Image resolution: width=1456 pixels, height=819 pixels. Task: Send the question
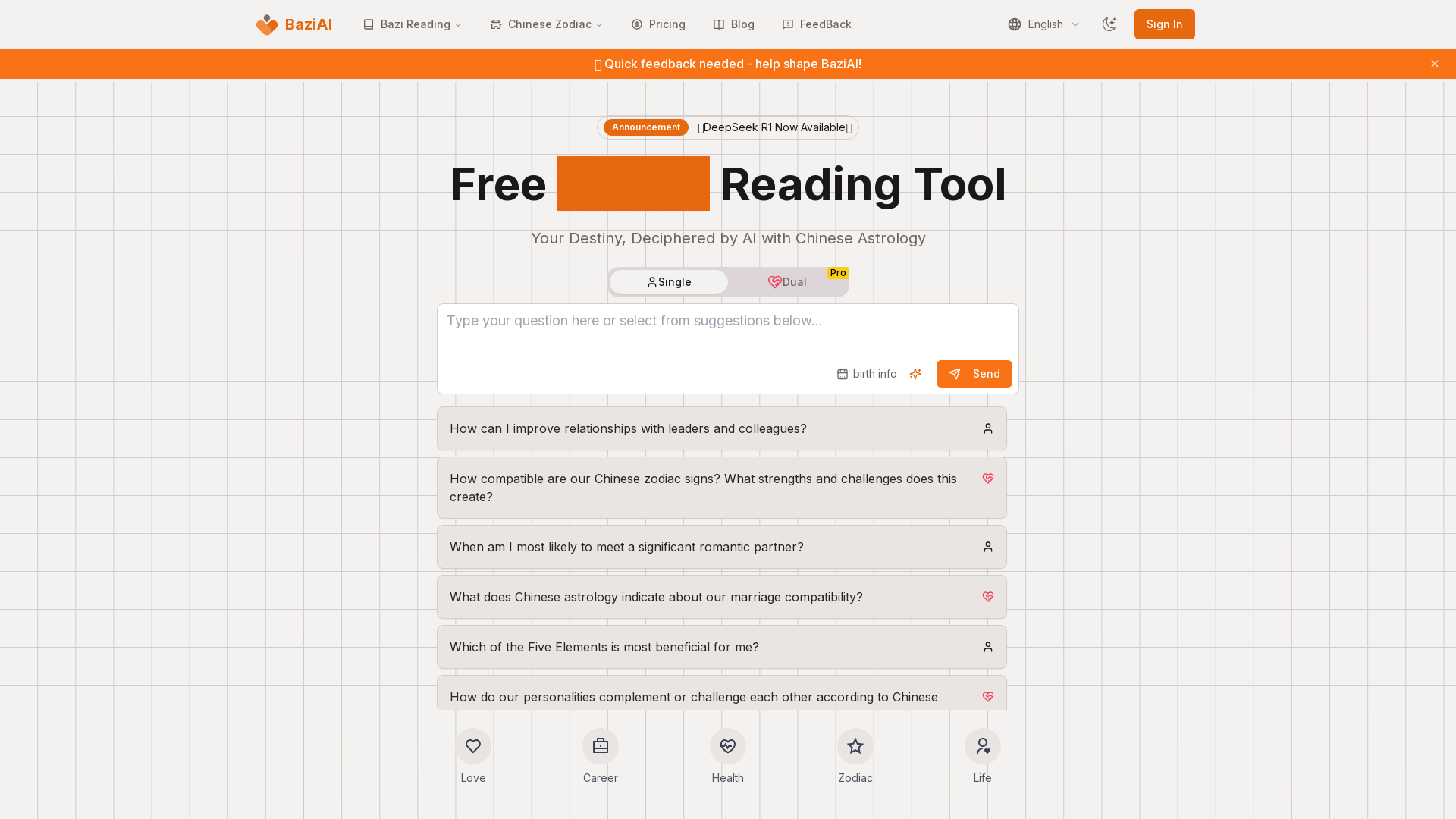974,374
